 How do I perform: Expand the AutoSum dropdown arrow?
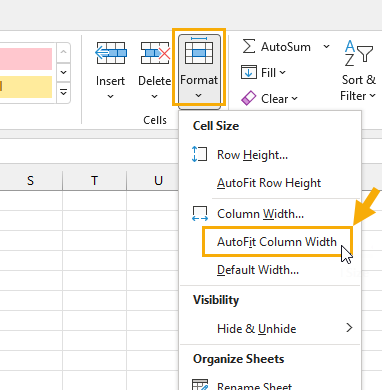click(x=327, y=46)
